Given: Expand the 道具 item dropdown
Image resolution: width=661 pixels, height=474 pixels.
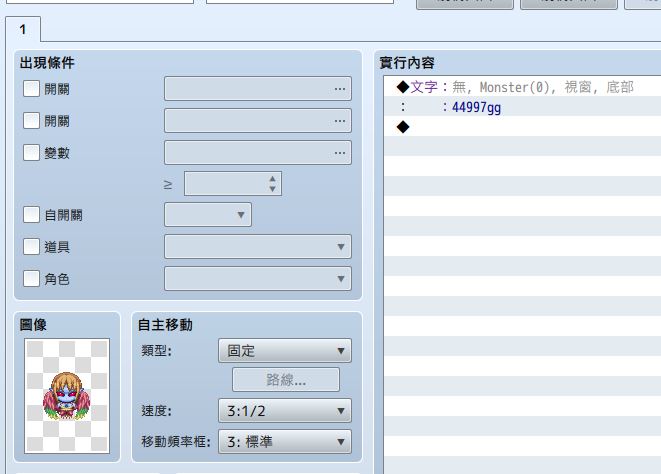Looking at the screenshot, I should (x=258, y=247).
